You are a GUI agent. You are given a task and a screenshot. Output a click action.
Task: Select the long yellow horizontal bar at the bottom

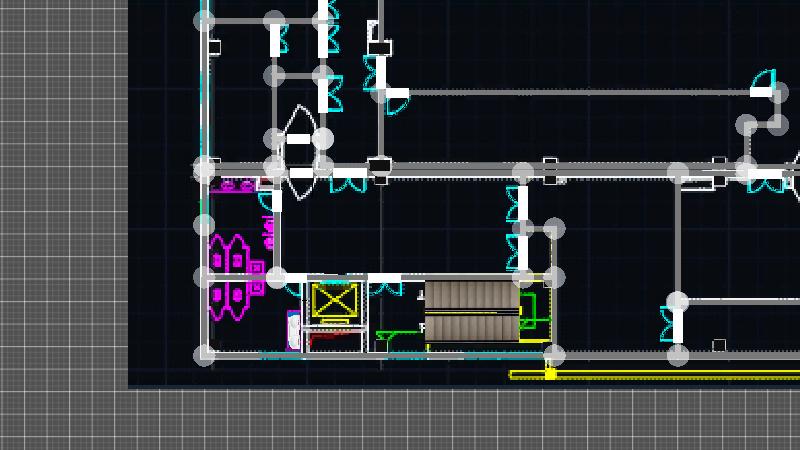[x=660, y=375]
